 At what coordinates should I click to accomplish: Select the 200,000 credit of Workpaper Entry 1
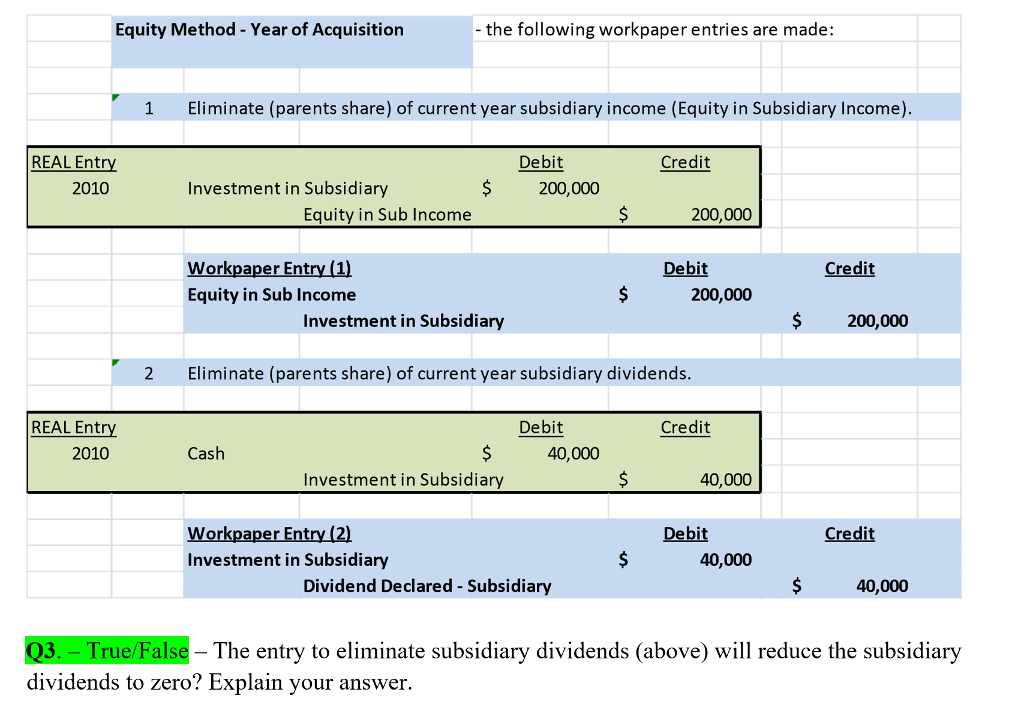877,321
